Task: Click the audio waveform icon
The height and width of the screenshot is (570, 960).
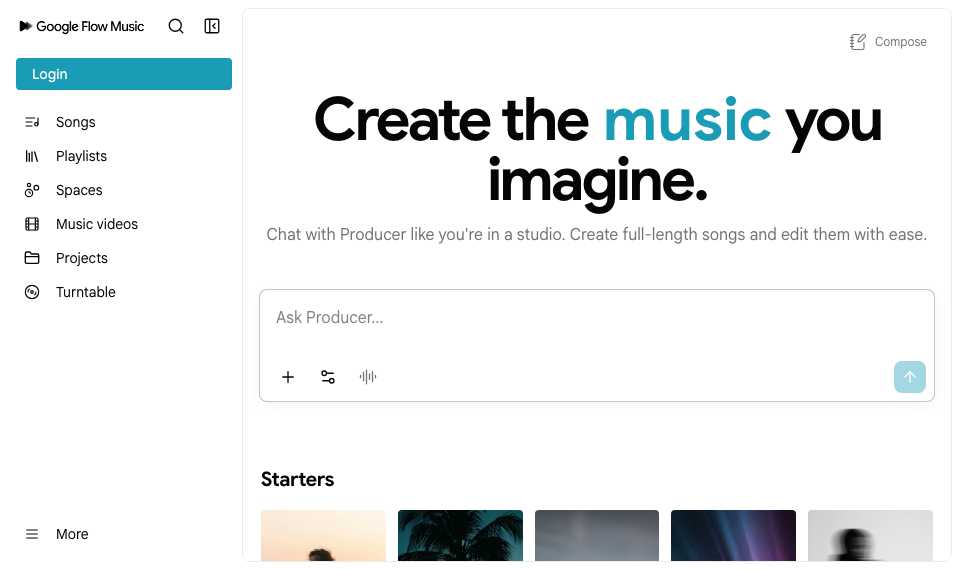Action: click(x=368, y=377)
